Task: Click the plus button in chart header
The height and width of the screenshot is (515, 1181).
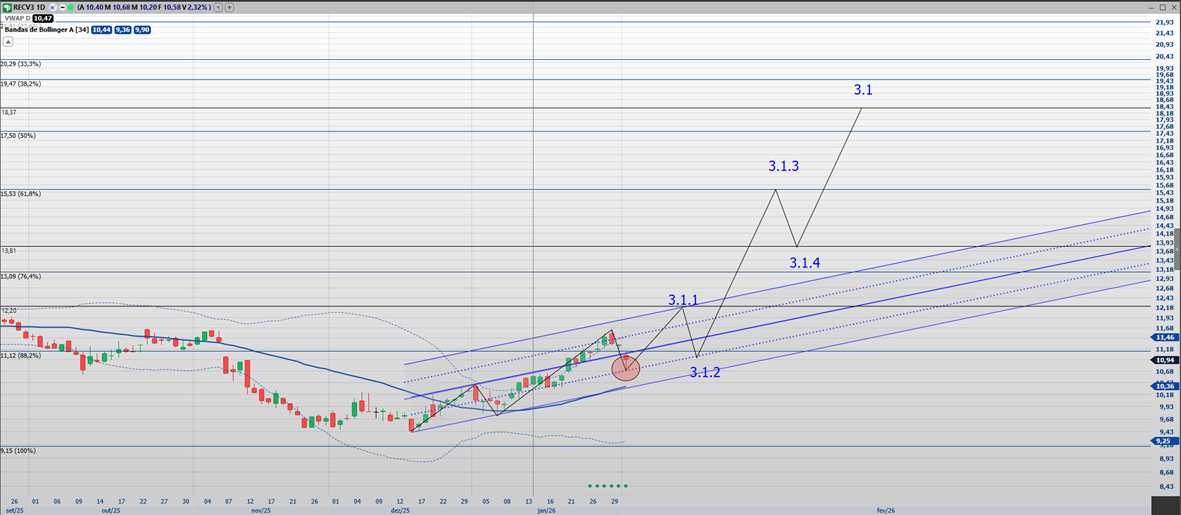Action: coord(230,7)
